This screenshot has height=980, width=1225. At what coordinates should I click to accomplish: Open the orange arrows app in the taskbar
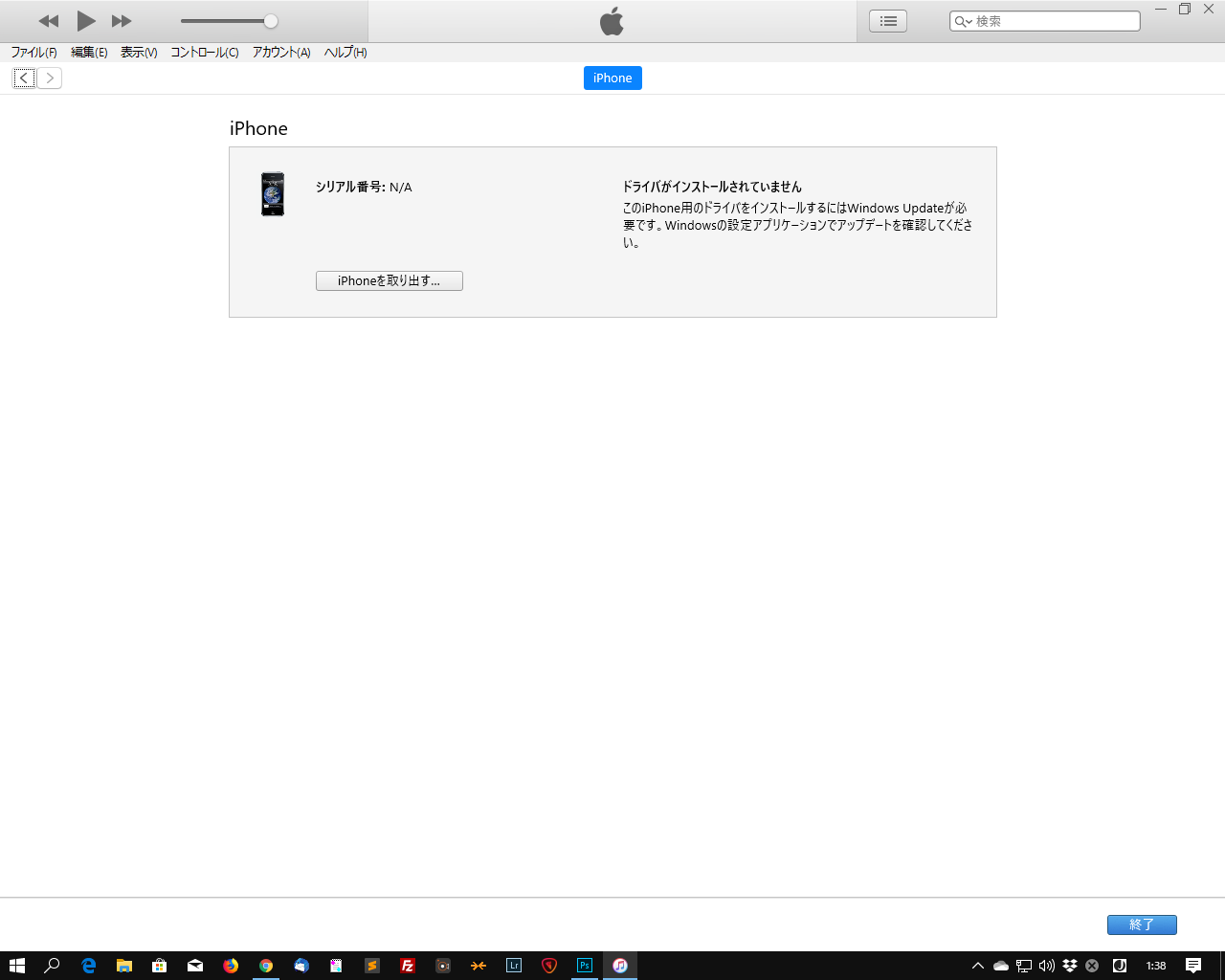479,966
